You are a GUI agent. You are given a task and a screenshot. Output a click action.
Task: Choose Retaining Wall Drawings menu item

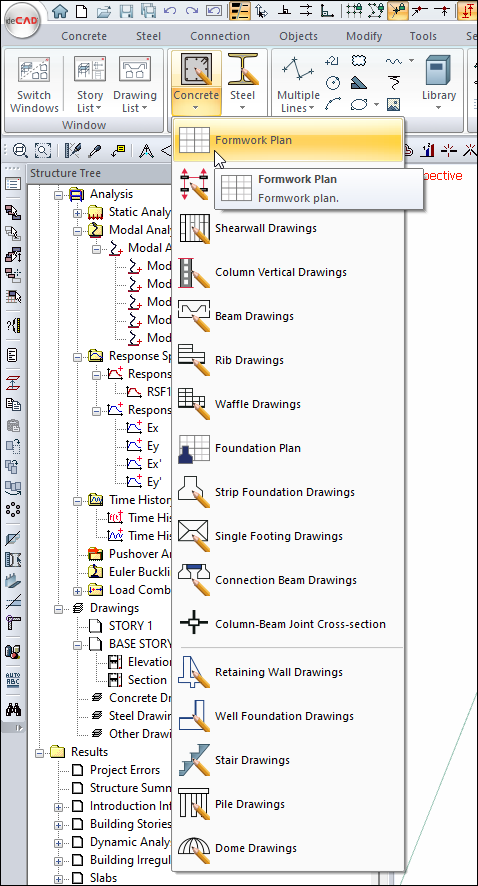pyautogui.click(x=288, y=672)
